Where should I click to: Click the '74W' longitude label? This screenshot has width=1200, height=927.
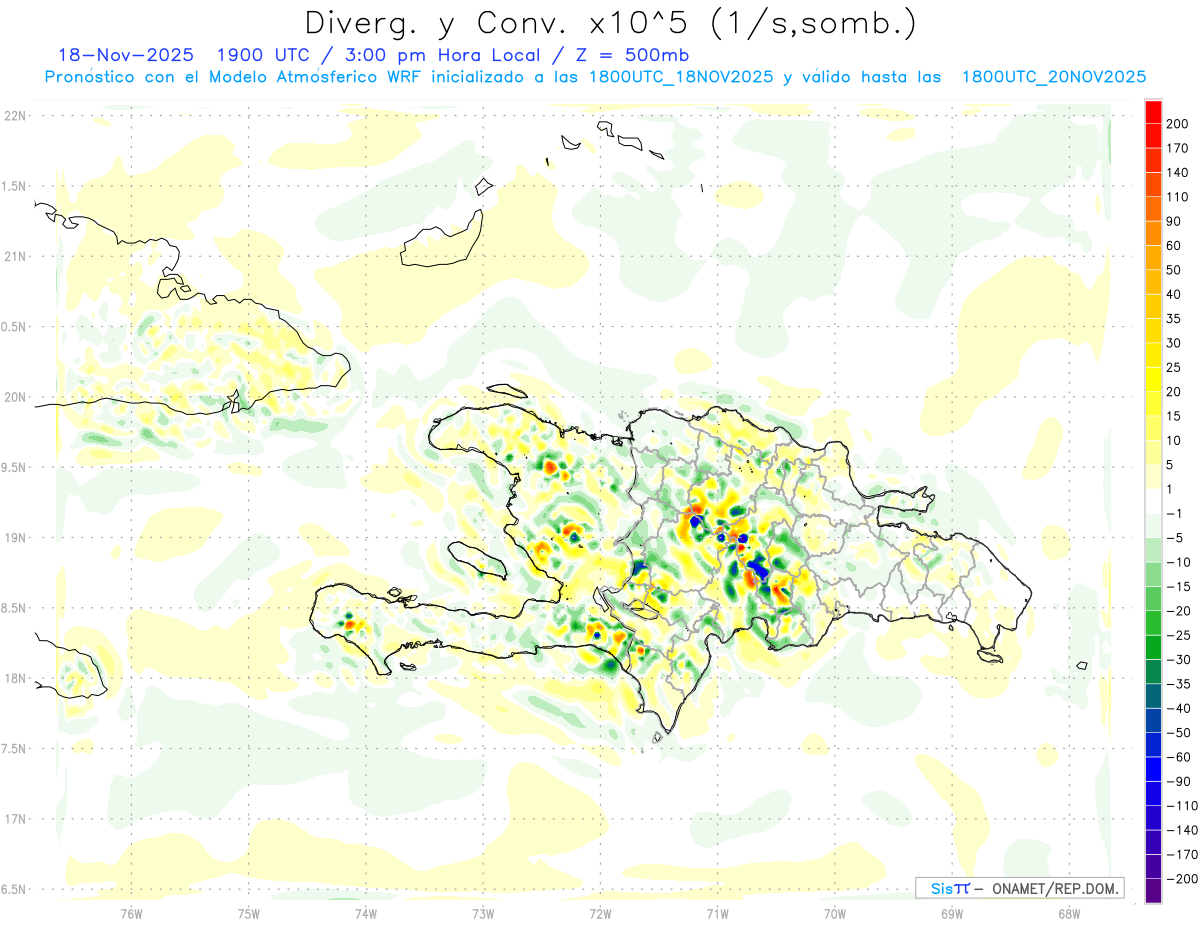coord(366,913)
